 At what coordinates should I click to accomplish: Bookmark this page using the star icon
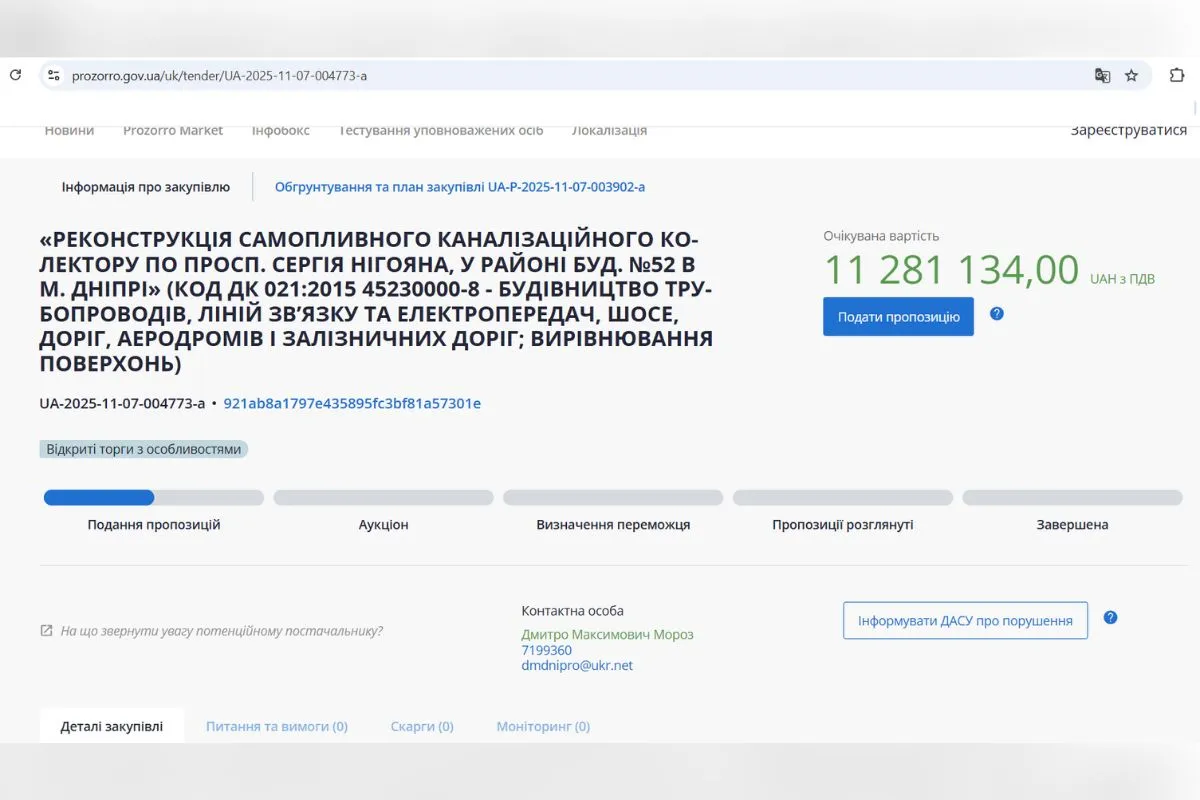(1131, 75)
